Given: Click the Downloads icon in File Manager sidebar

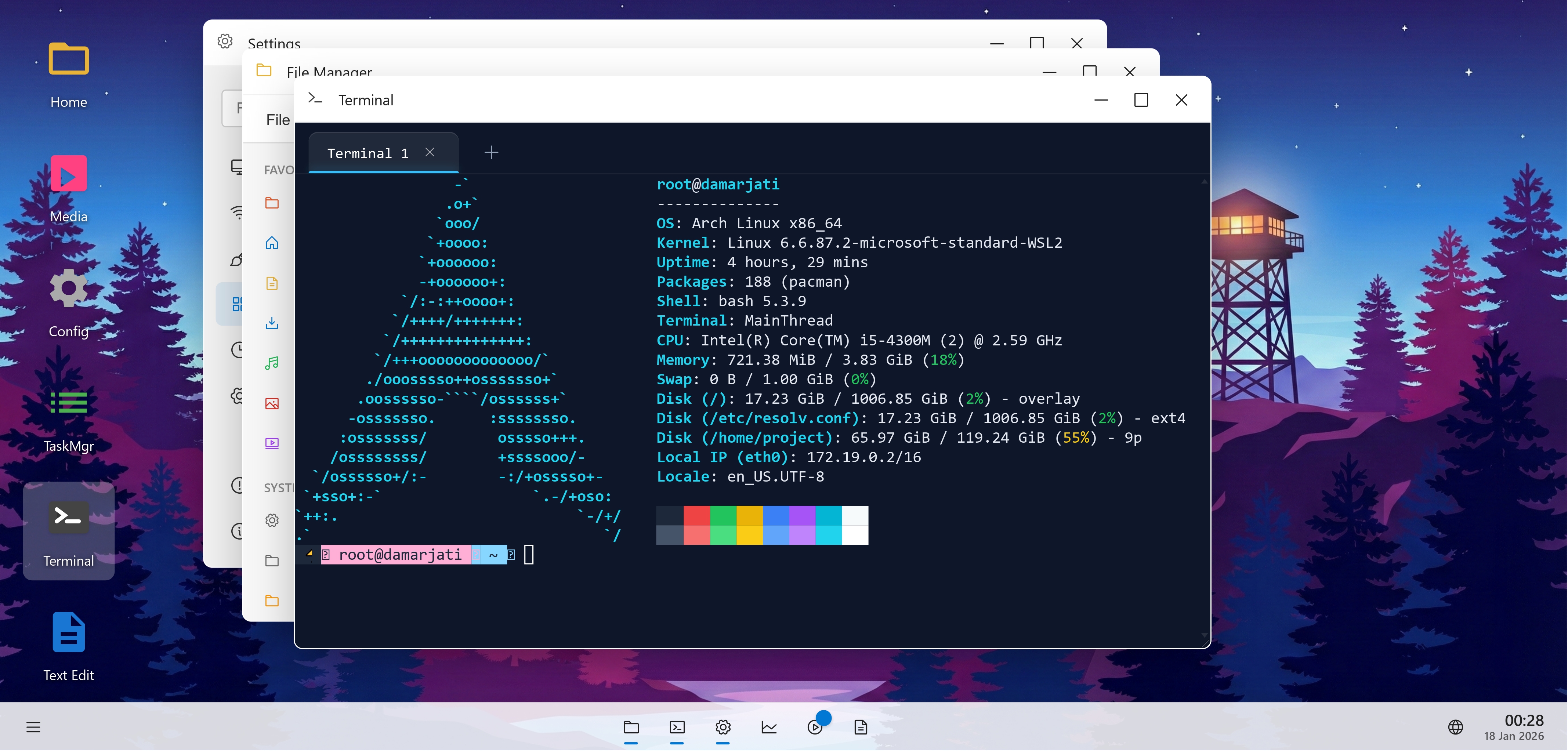Looking at the screenshot, I should pos(271,323).
